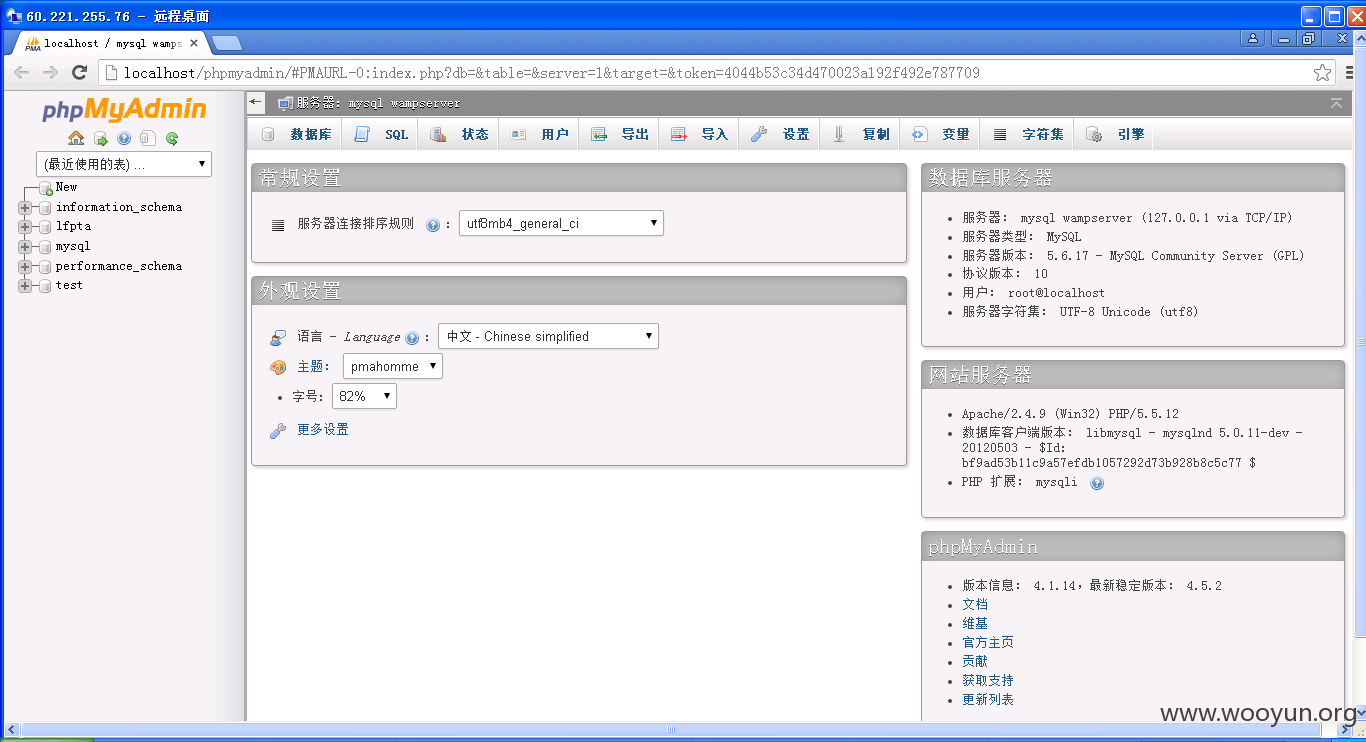Select the test database name
The height and width of the screenshot is (742, 1366).
click(x=69, y=286)
